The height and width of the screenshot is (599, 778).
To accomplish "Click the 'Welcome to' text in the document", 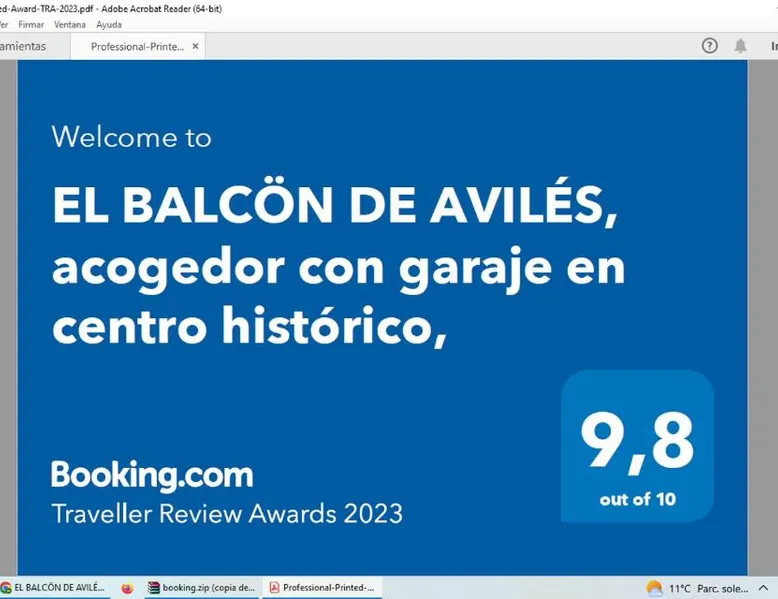I will [x=131, y=137].
